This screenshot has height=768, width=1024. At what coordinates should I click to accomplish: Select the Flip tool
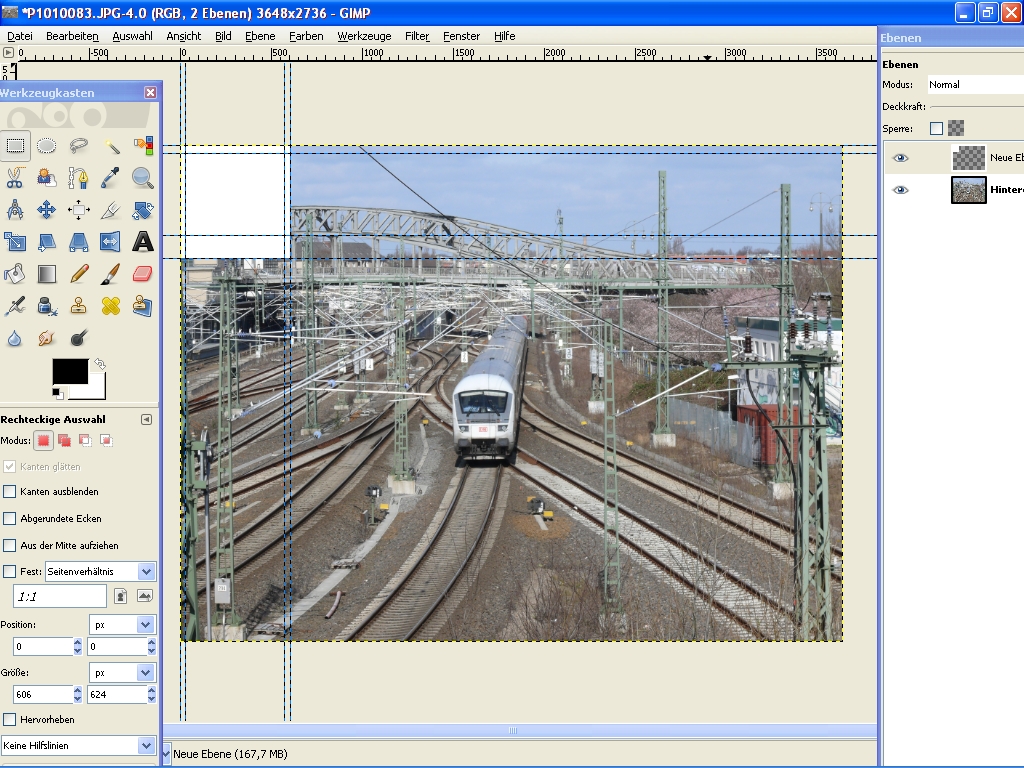(x=111, y=242)
